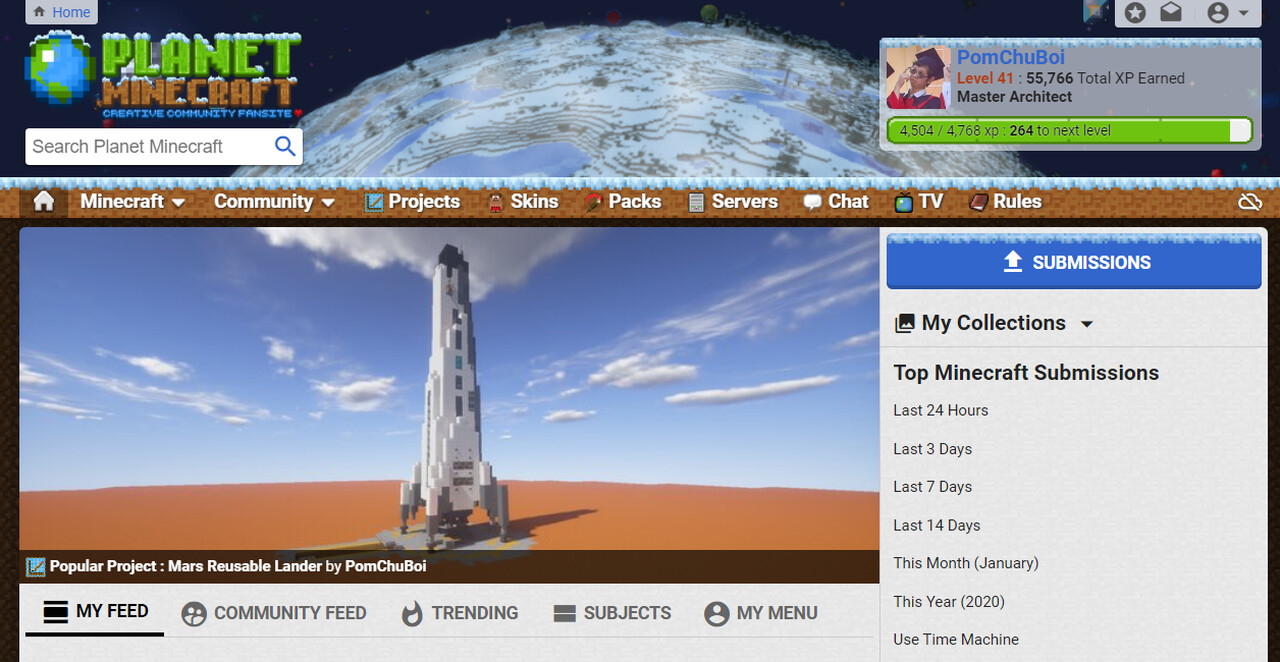This screenshot has height=662, width=1280.
Task: Open Chat from the navigation bar
Action: pyautogui.click(x=836, y=201)
